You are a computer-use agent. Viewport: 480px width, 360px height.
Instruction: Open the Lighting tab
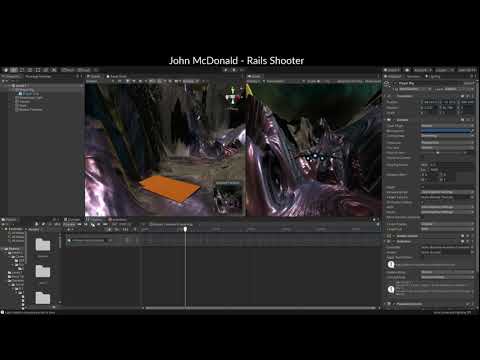pyautogui.click(x=433, y=76)
